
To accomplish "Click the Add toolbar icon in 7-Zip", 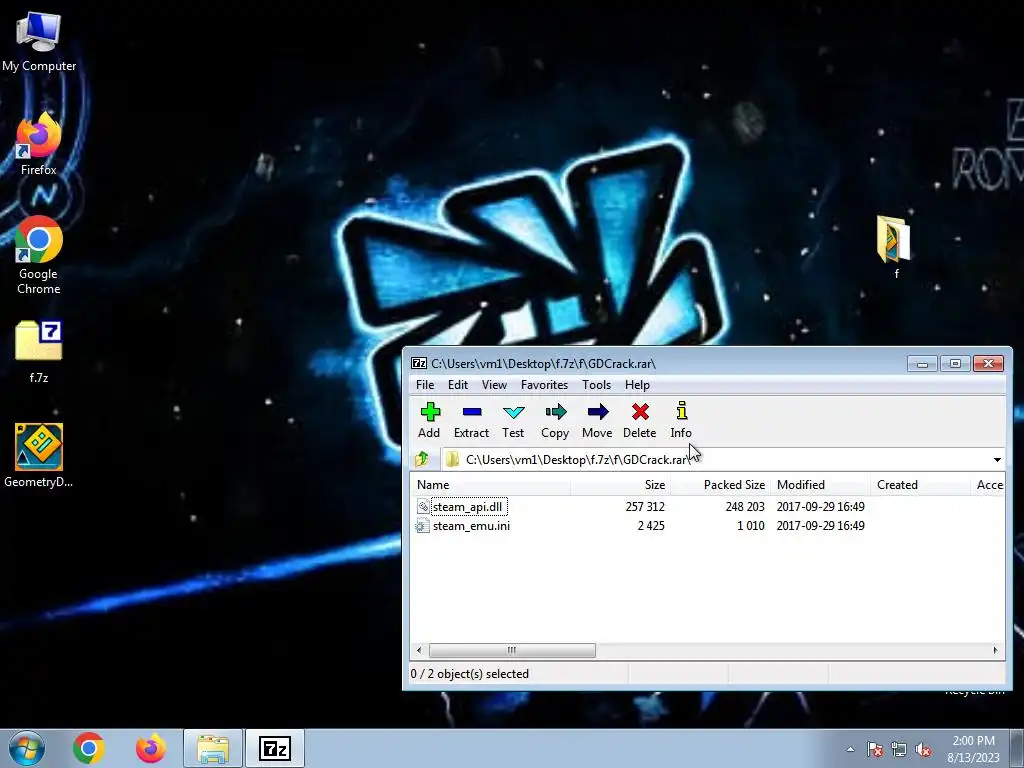I will click(x=430, y=412).
